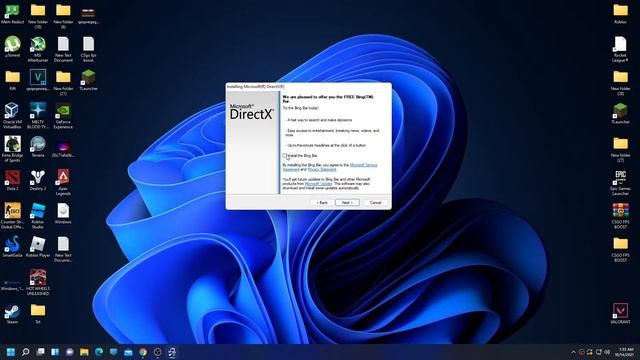
Task: Open the Privacy Statement link
Action: click(322, 169)
